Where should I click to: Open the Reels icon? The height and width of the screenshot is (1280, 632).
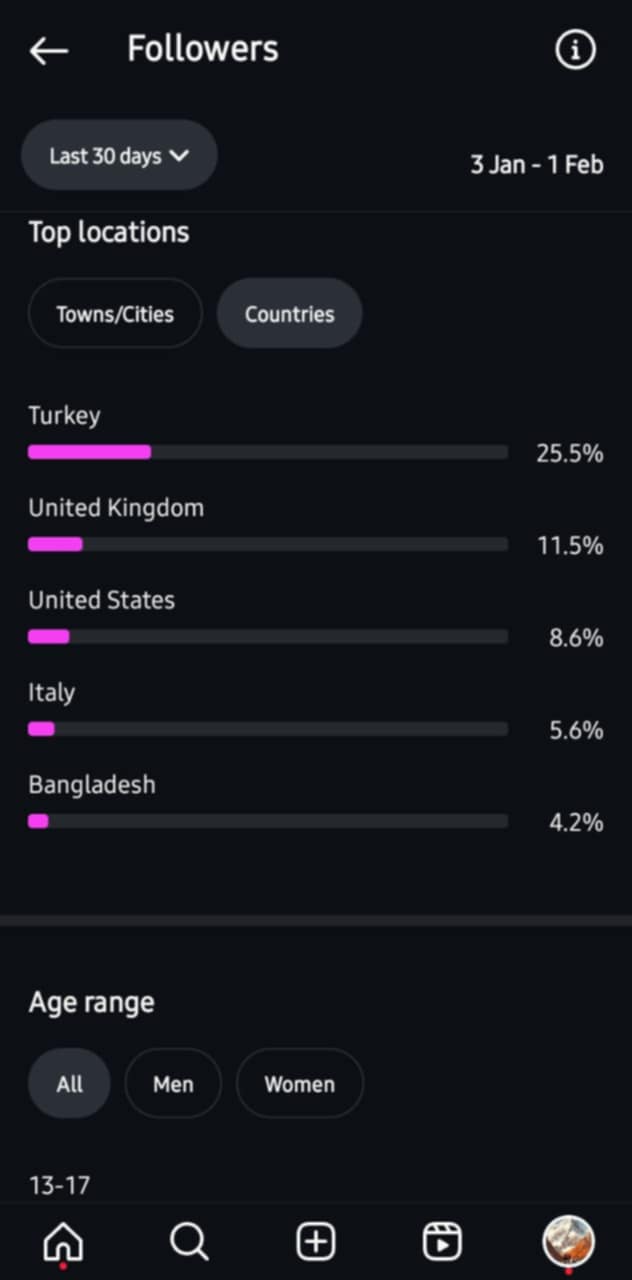tap(442, 1242)
